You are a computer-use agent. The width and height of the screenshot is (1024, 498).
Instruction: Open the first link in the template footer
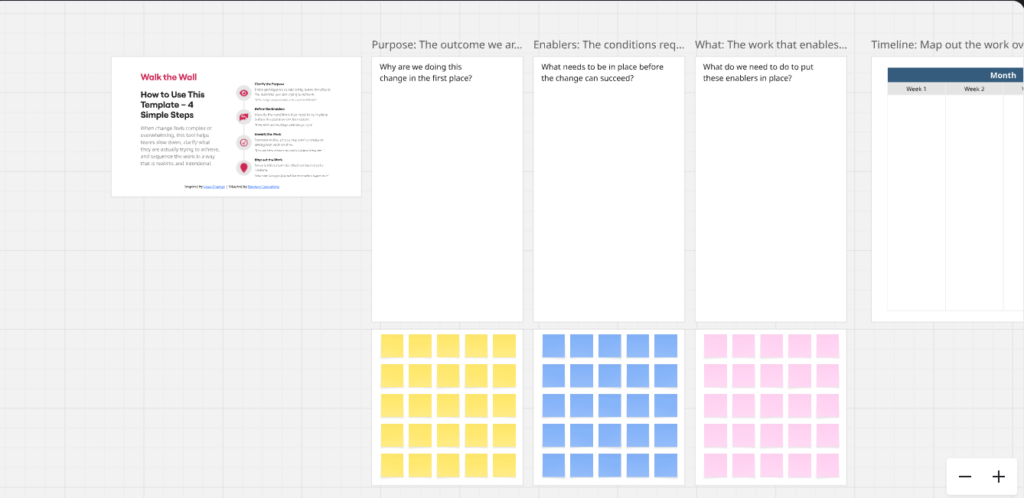pos(215,186)
